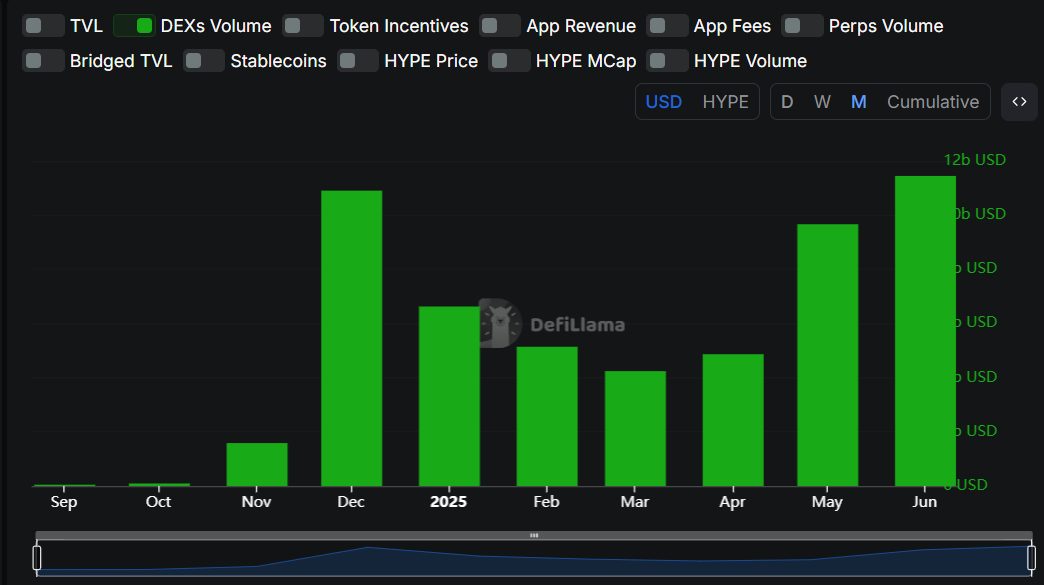1044x585 pixels.
Task: Click the June volume bar
Action: (x=925, y=330)
